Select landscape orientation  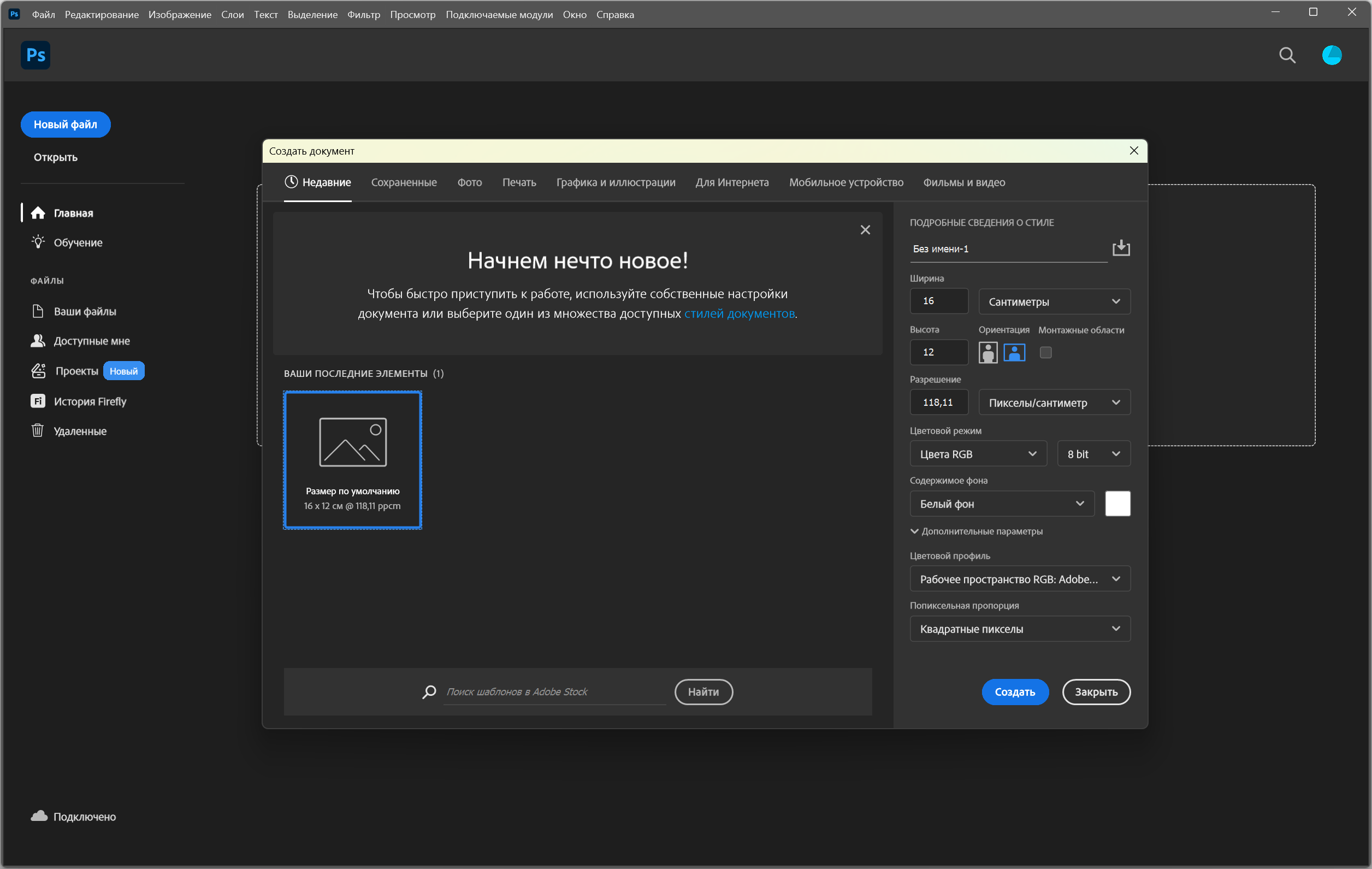click(x=1014, y=353)
